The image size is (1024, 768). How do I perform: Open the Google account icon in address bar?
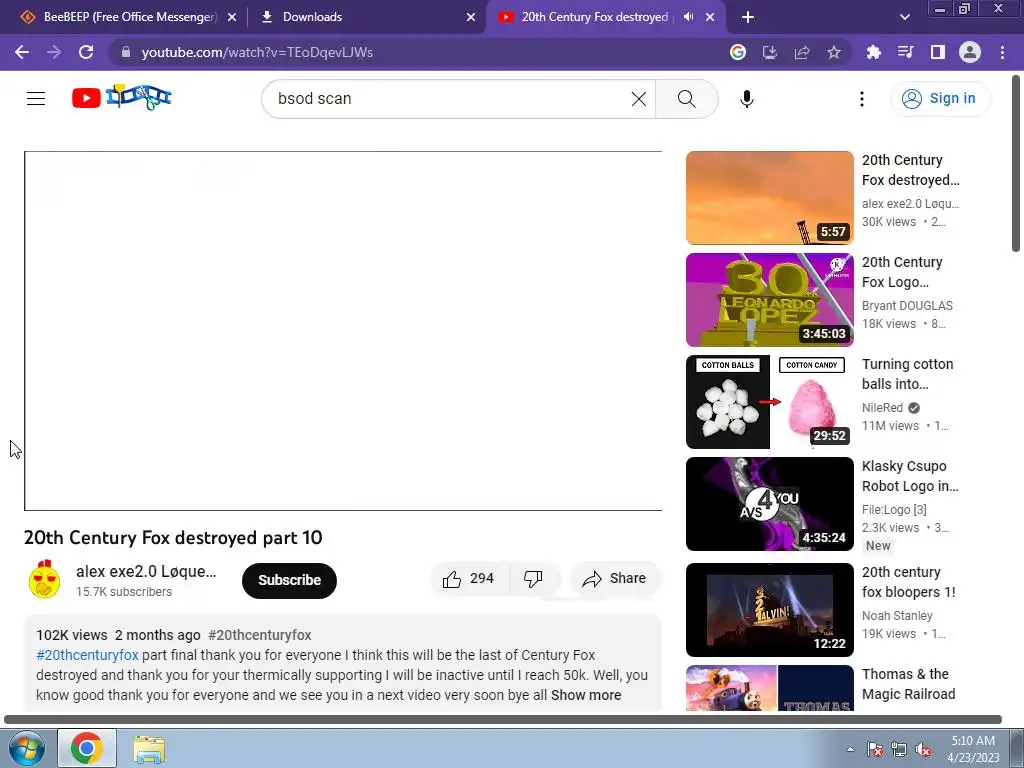[738, 52]
